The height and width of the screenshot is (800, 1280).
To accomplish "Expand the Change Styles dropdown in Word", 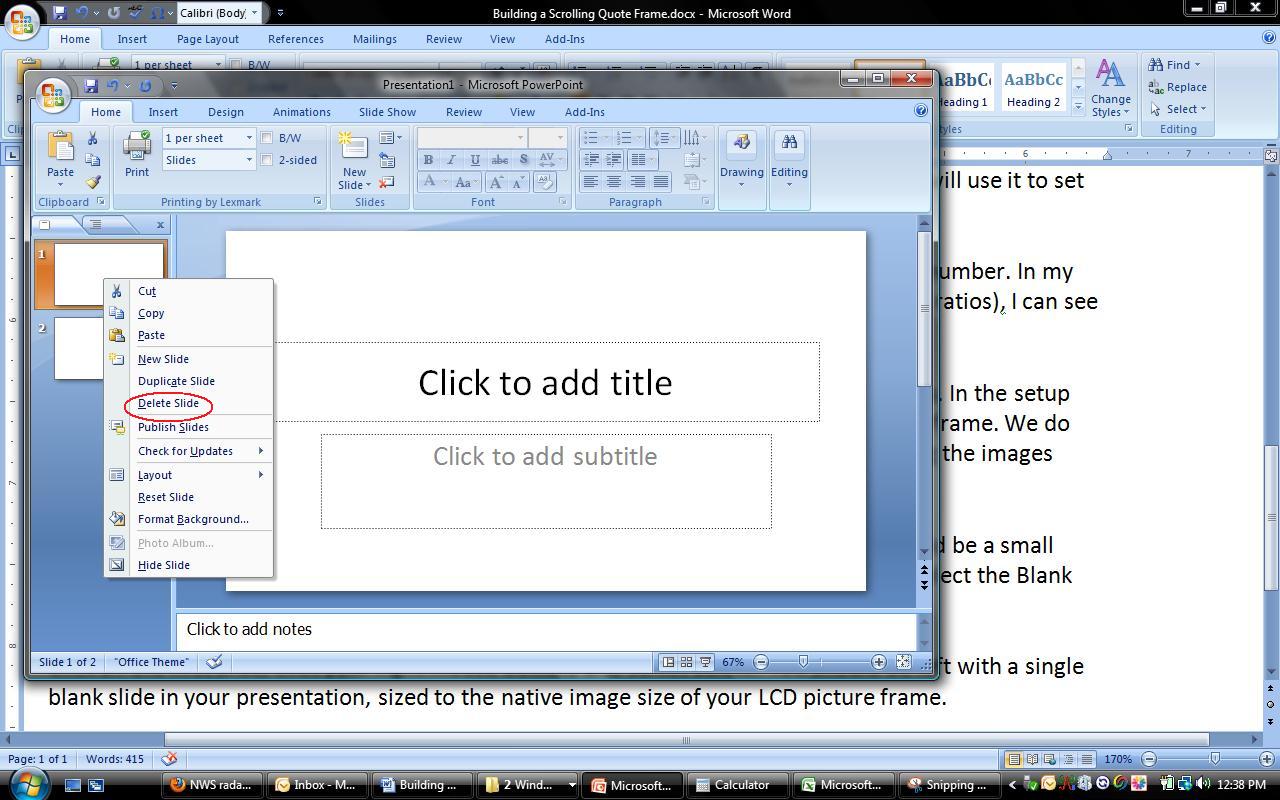I will (x=1110, y=89).
